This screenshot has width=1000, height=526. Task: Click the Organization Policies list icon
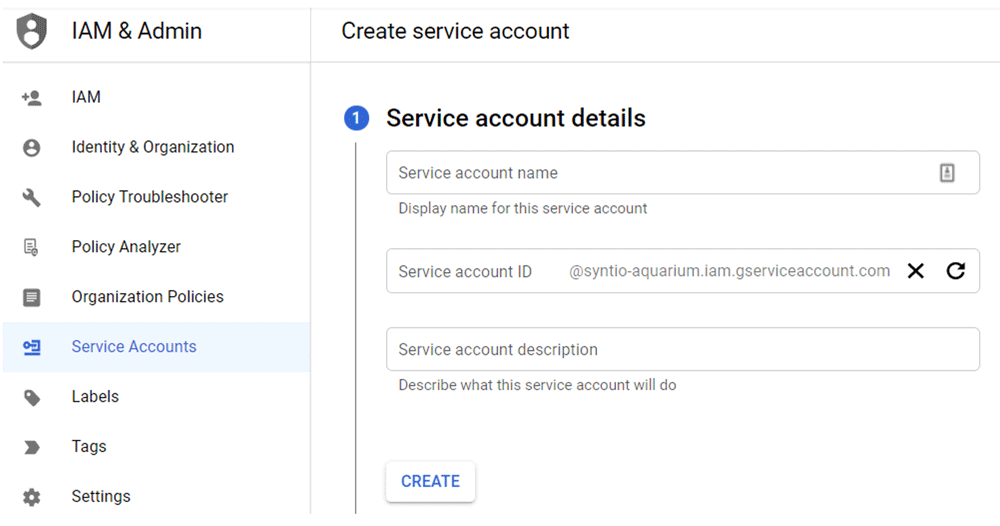[31, 297]
